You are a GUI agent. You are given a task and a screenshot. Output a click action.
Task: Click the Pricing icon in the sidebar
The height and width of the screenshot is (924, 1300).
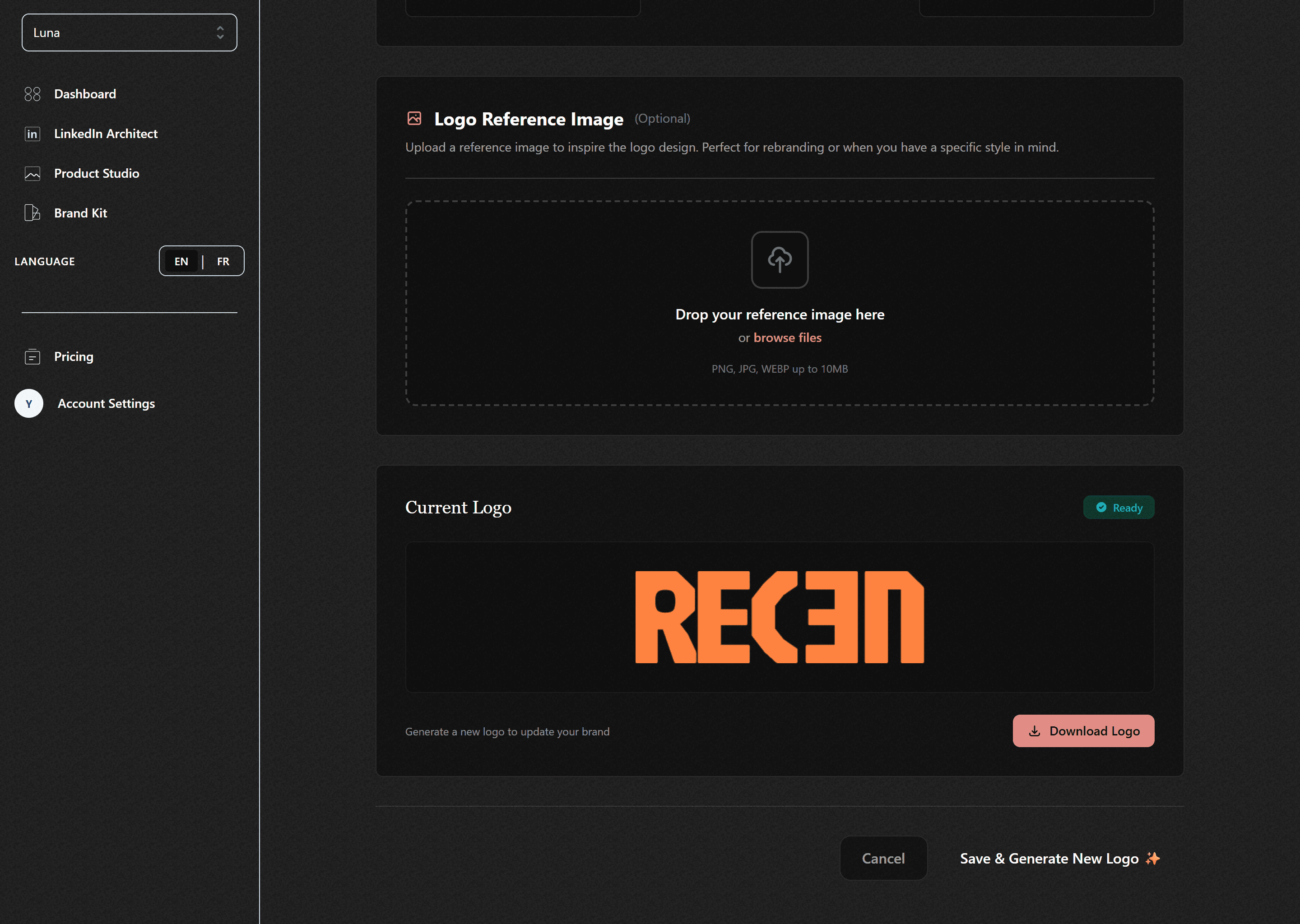point(32,357)
